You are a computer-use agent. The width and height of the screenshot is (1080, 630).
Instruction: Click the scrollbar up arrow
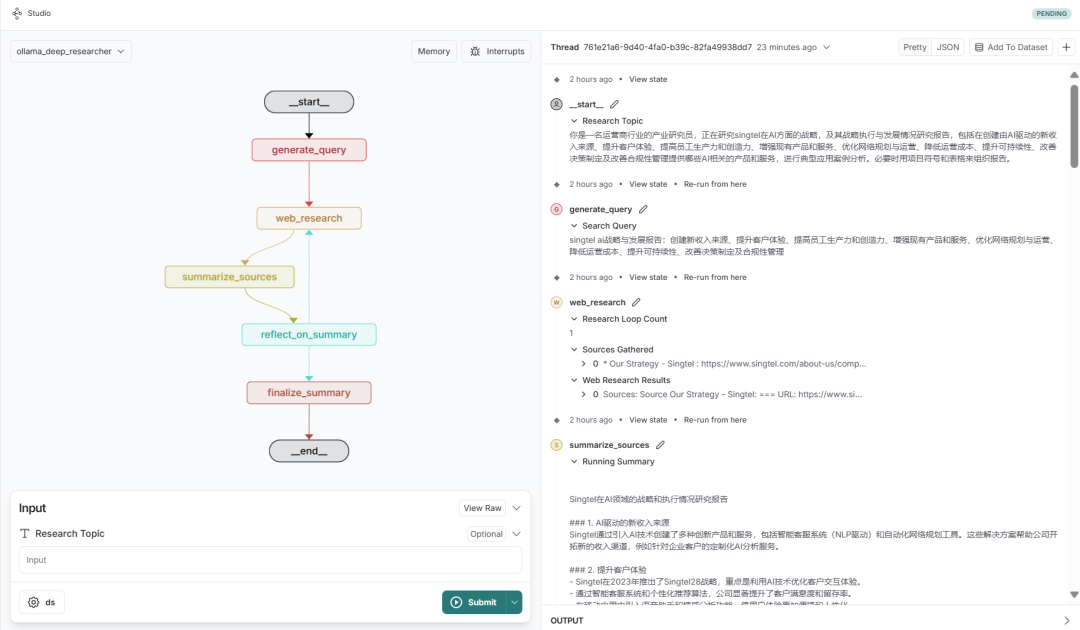1074,74
